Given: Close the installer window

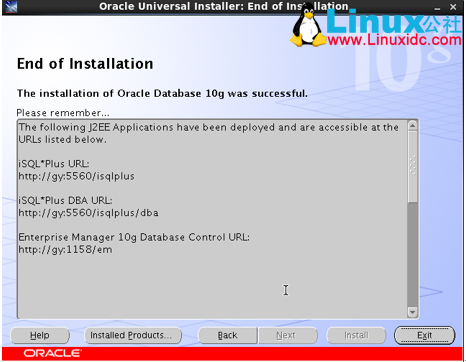Looking at the screenshot, I should click(x=453, y=7).
